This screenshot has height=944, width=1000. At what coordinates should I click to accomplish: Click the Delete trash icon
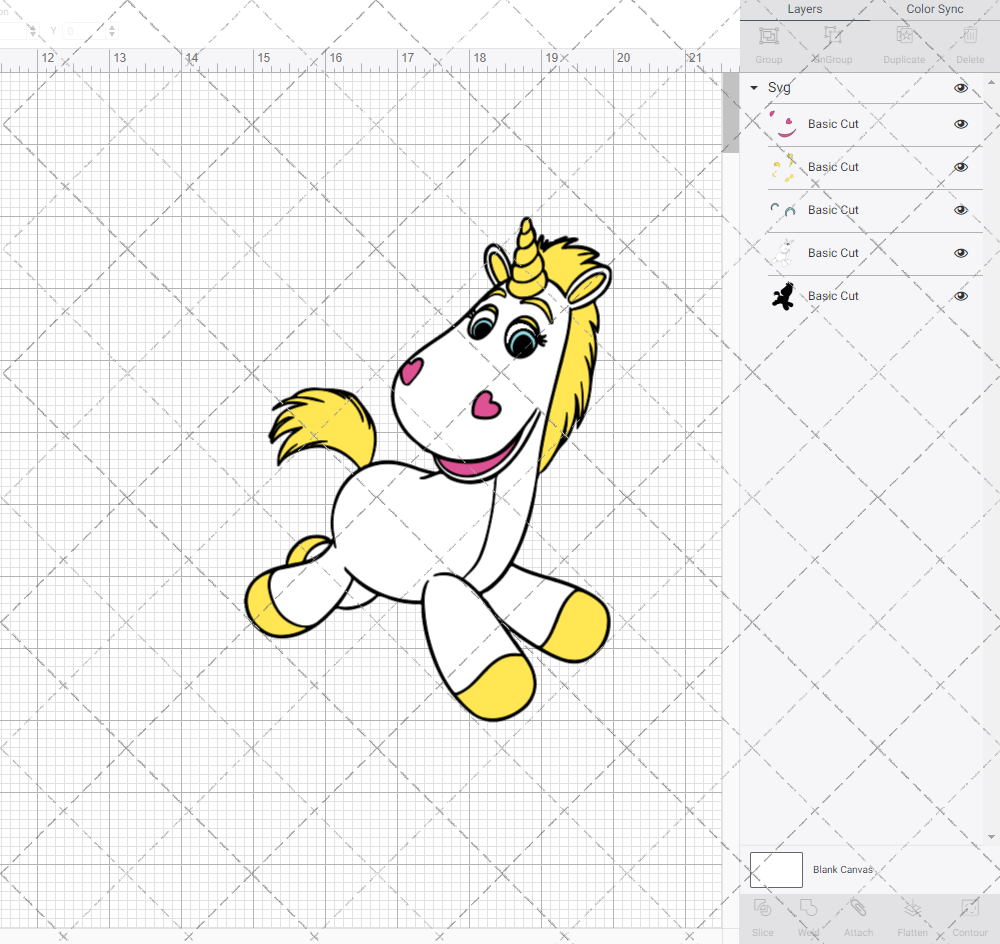970,36
